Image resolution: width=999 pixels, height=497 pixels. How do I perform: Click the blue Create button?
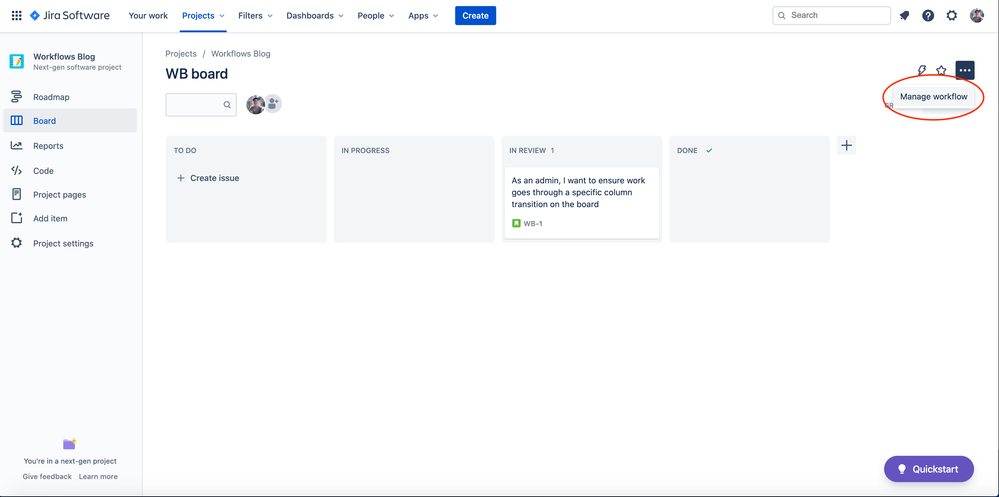pos(475,16)
